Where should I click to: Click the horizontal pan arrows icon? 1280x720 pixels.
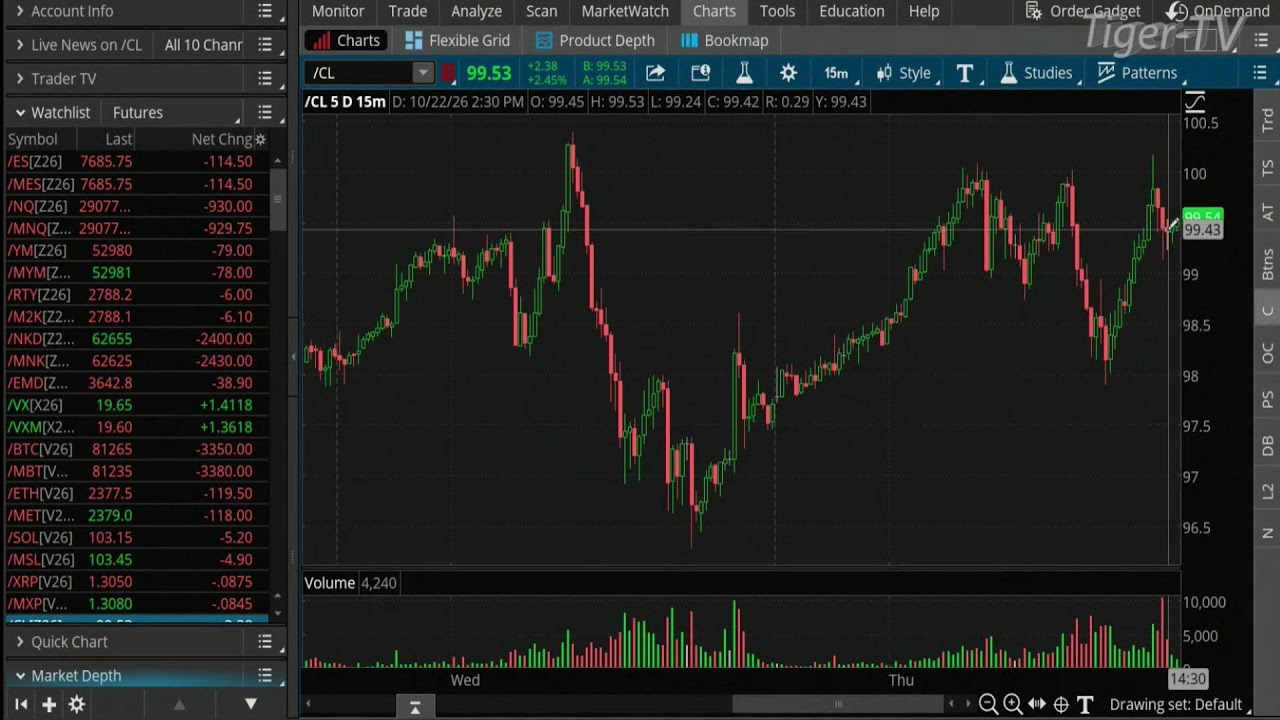click(x=1037, y=704)
